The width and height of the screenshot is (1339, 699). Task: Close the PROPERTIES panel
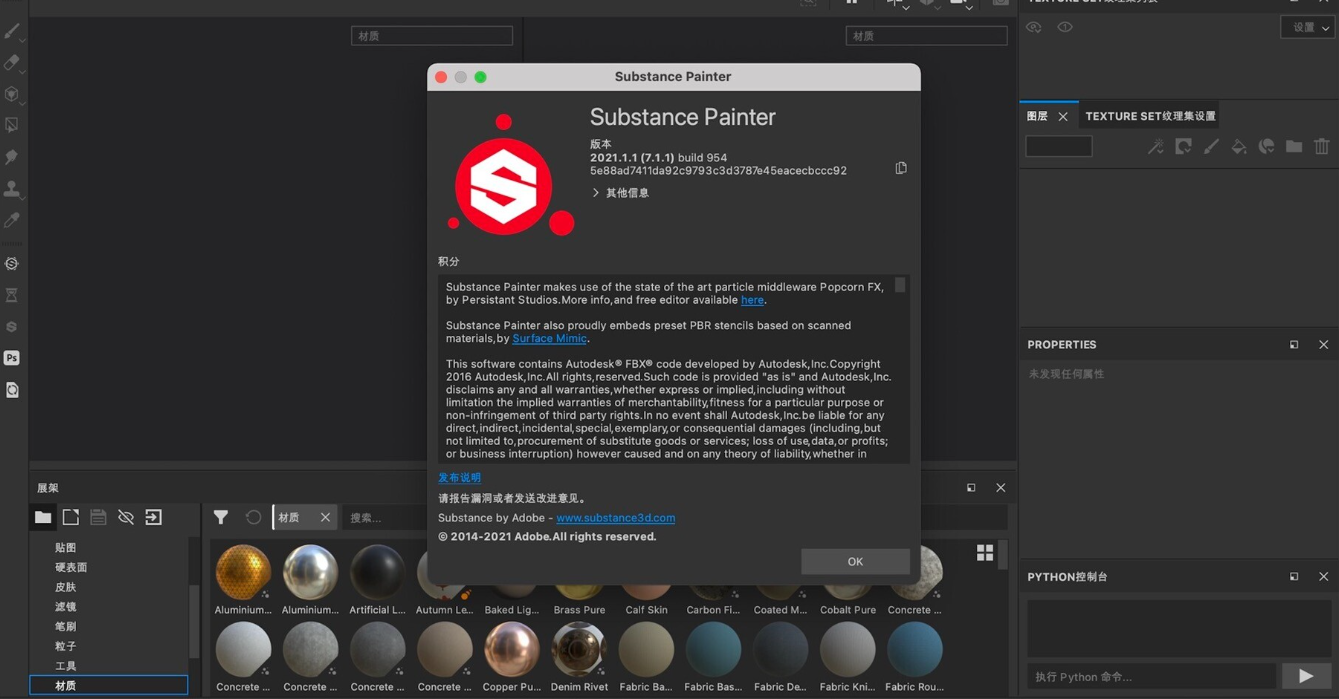point(1323,345)
